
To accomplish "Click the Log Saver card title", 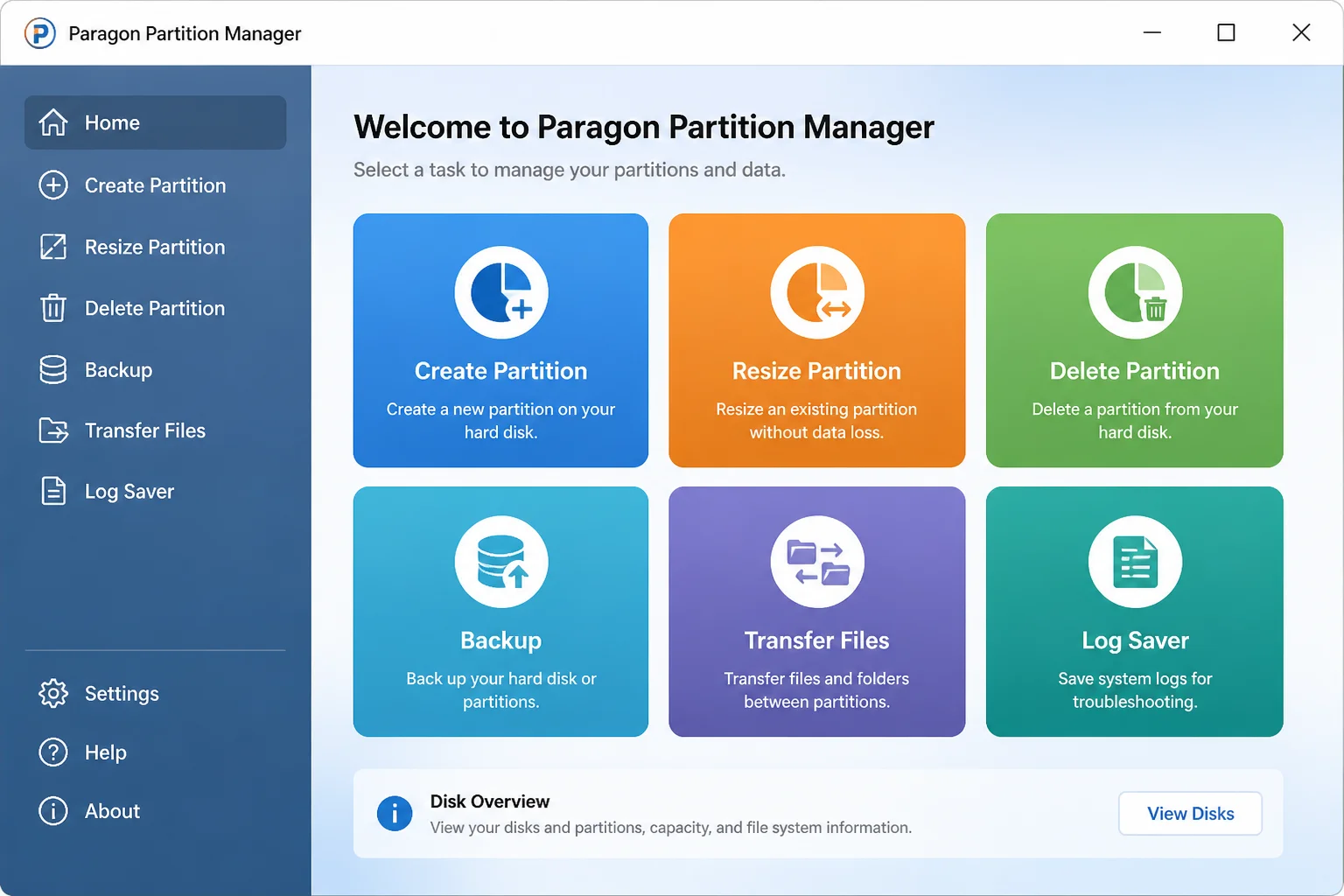I will coord(1135,640).
